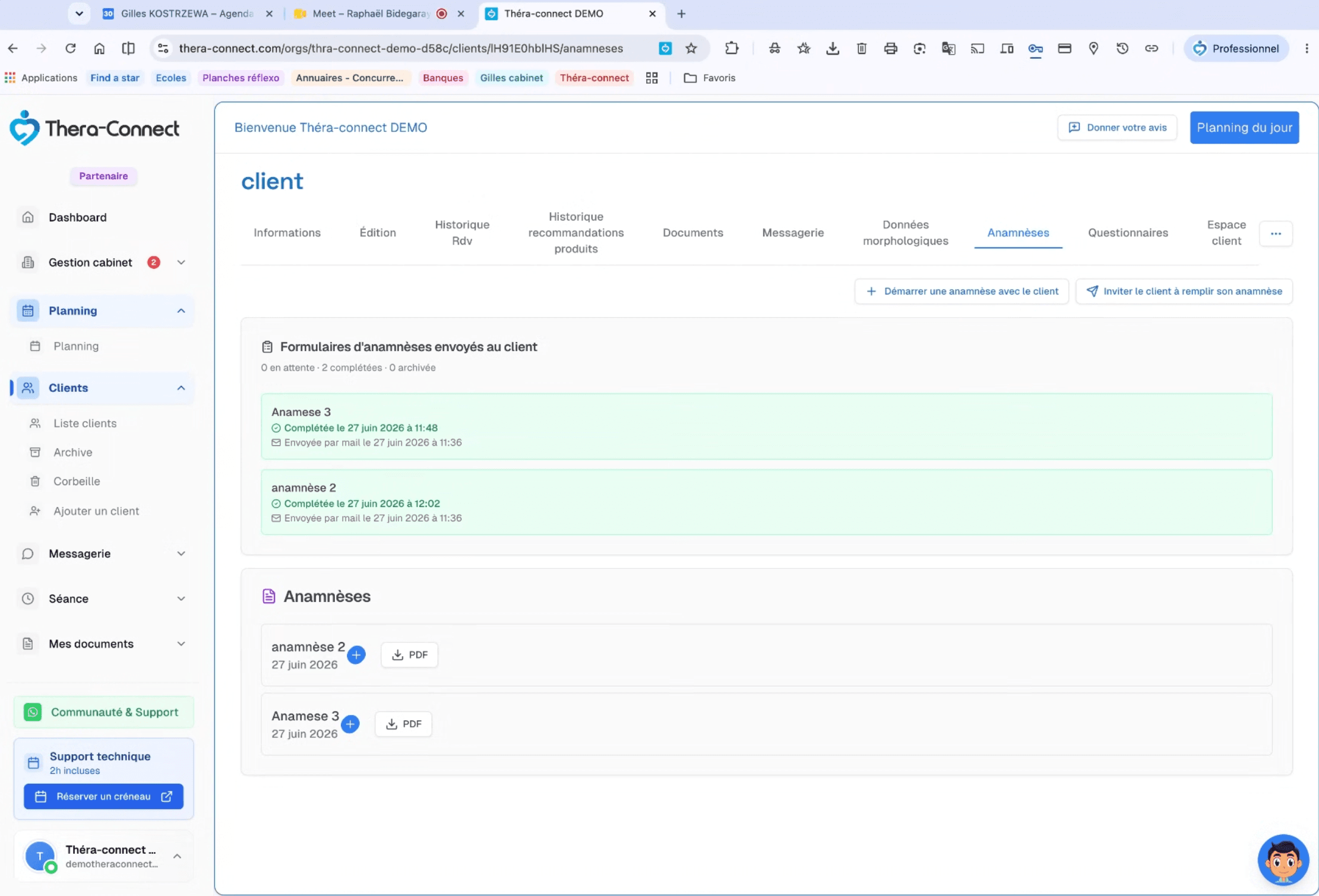Open the browser print icon
The image size is (1319, 896).
[890, 49]
